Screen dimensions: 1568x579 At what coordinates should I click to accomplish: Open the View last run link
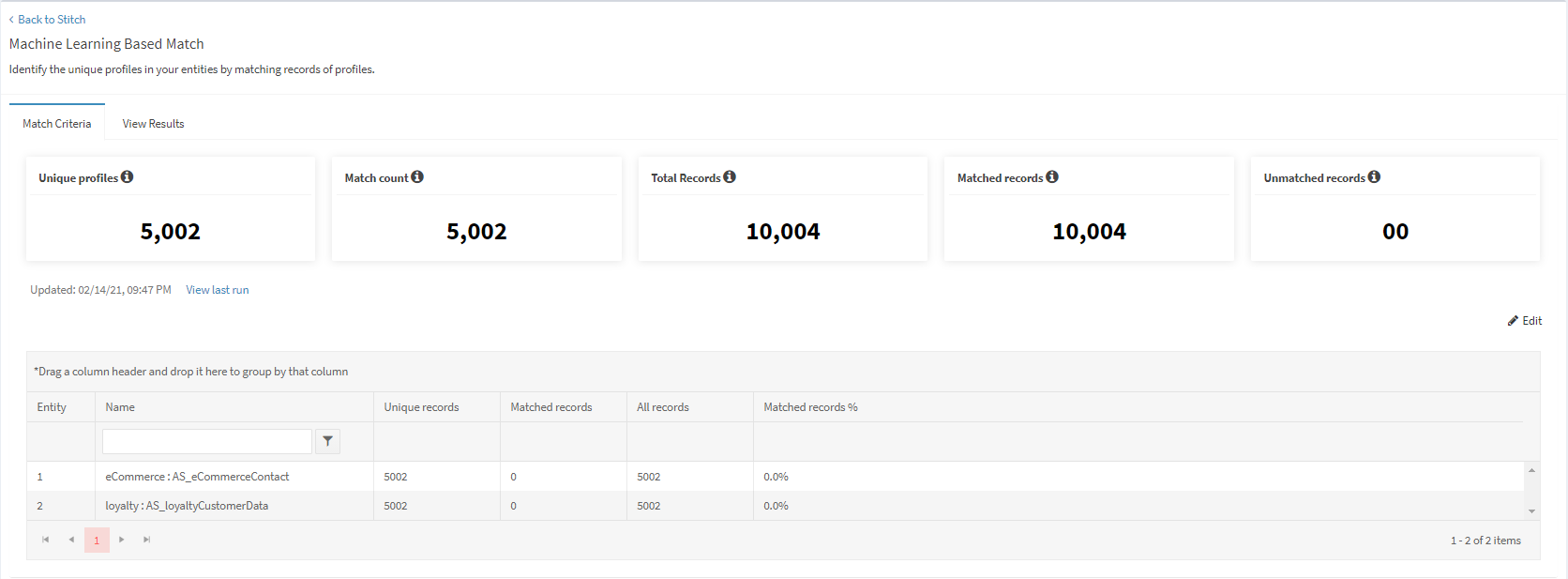pos(218,290)
